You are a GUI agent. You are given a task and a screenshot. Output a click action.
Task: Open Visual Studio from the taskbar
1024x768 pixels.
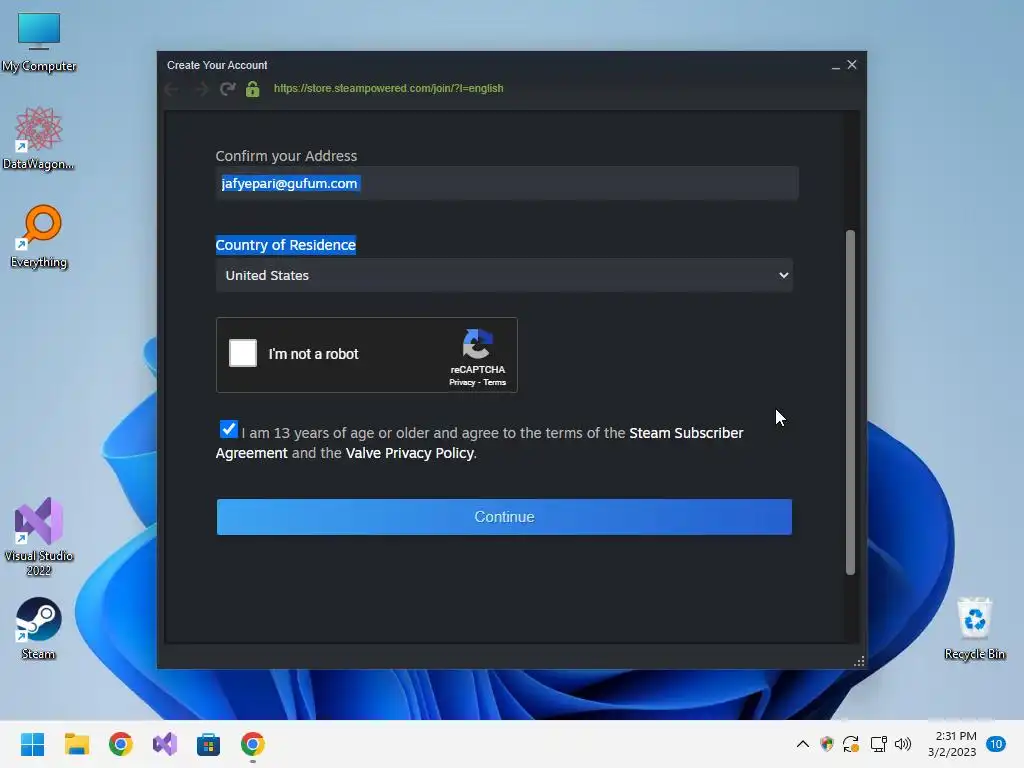(x=165, y=744)
